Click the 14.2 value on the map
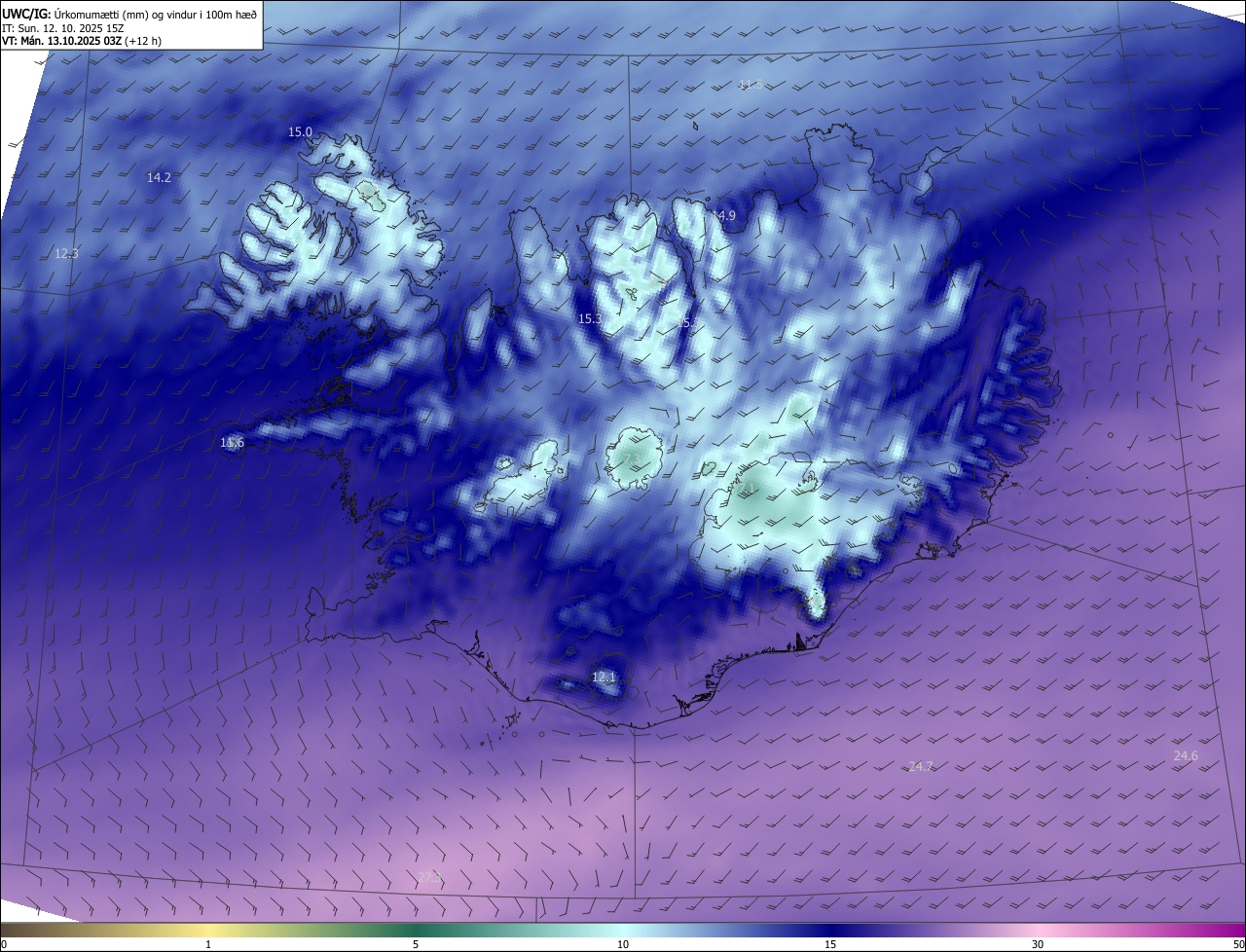The width and height of the screenshot is (1246, 952). click(159, 177)
